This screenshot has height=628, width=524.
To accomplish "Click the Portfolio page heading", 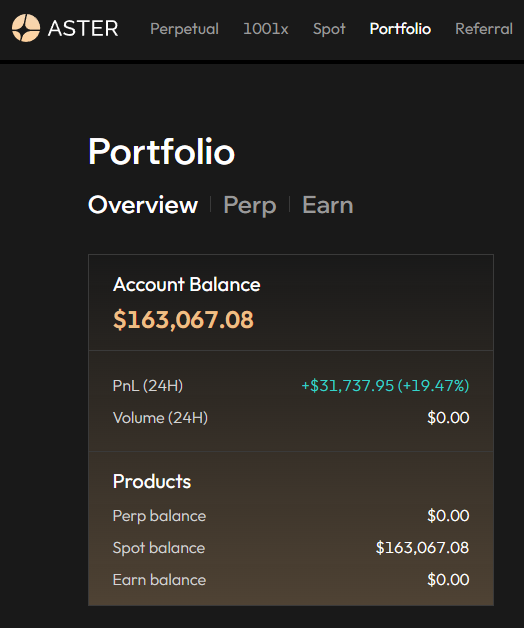I will [161, 151].
